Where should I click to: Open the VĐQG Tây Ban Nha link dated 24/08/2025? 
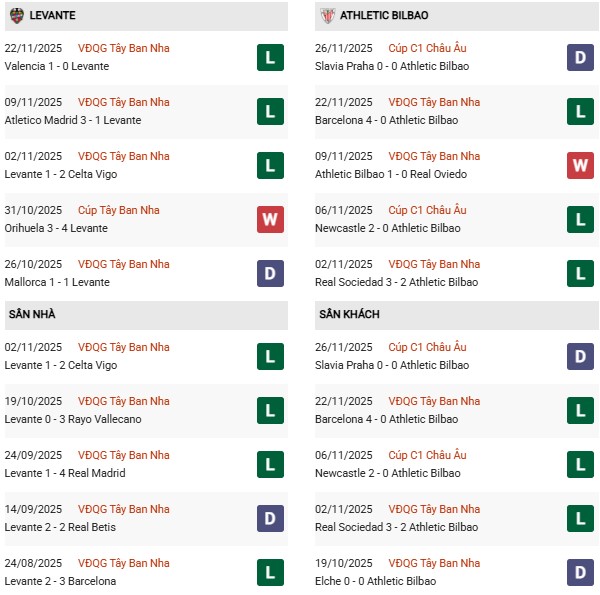coord(123,563)
